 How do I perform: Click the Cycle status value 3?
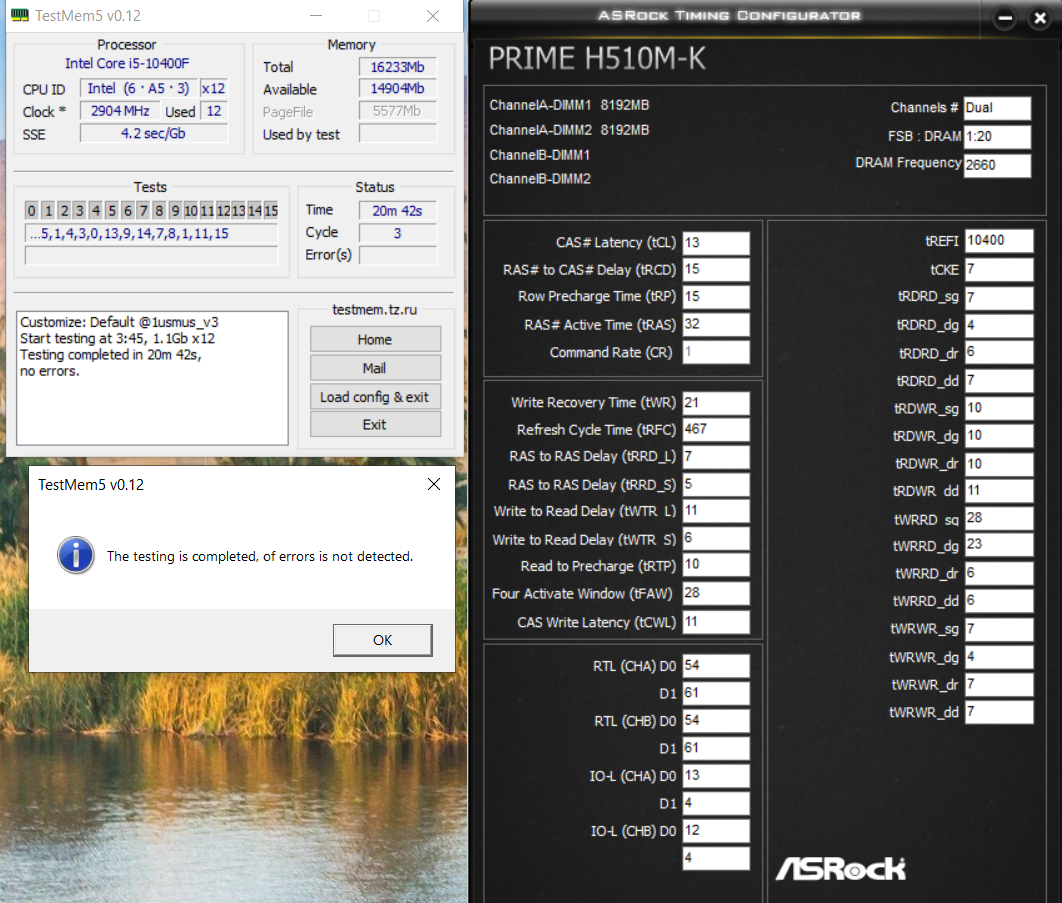(398, 233)
